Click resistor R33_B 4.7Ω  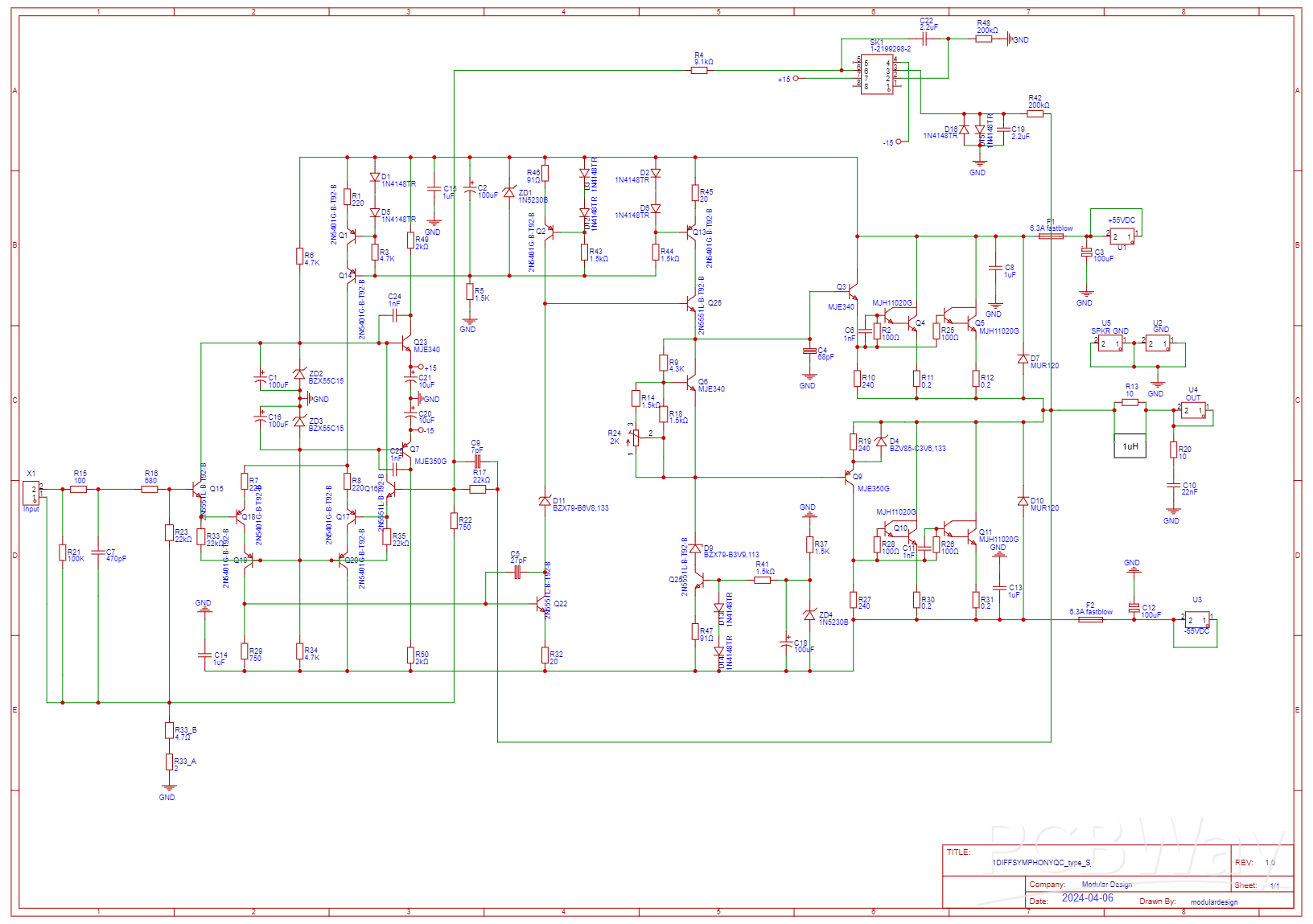pos(169,730)
